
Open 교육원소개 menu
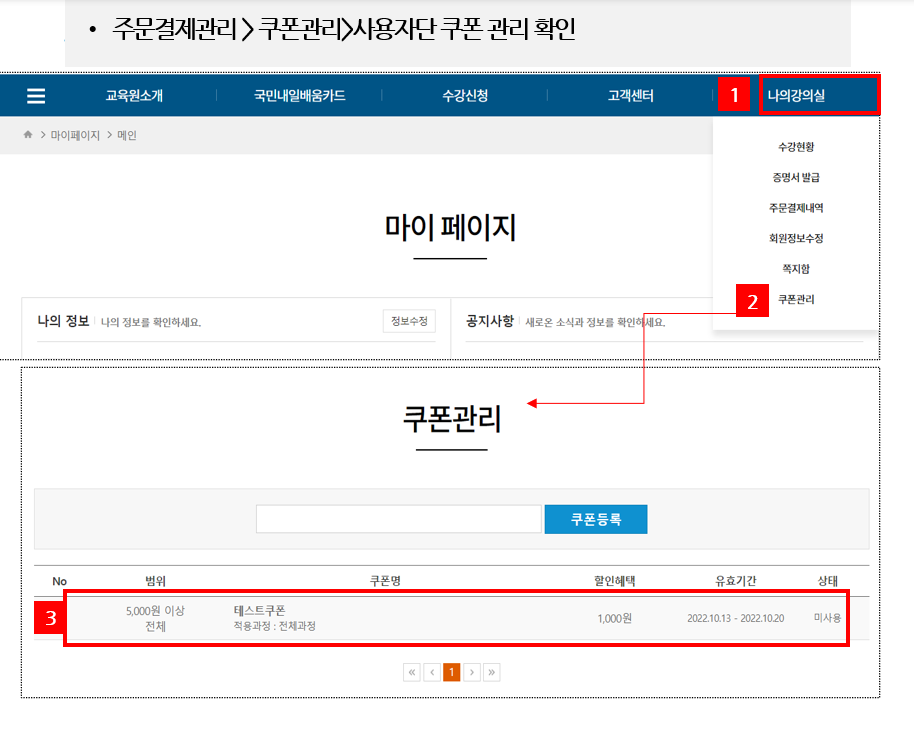(x=134, y=96)
